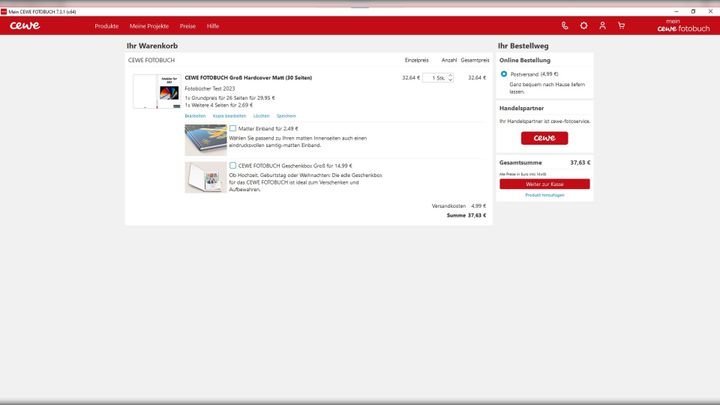Viewport: 720px width, 405px height.
Task: Click the Weitere 4 Seiten price line
Action: click(219, 105)
